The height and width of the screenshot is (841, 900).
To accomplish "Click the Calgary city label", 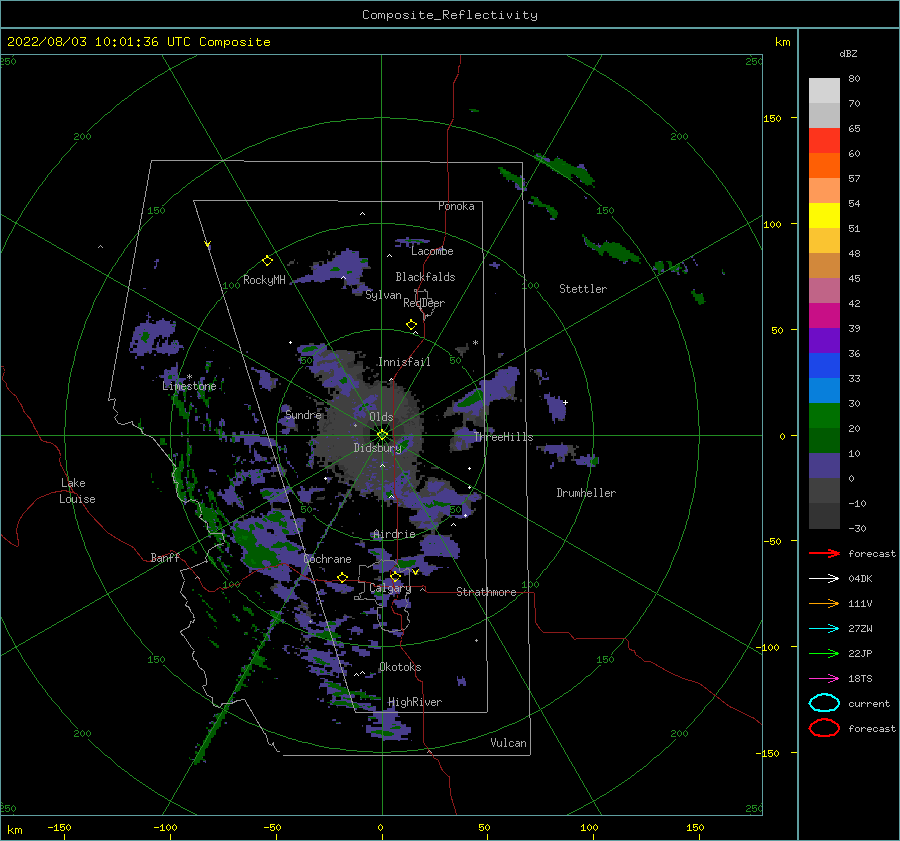I will coord(390,588).
